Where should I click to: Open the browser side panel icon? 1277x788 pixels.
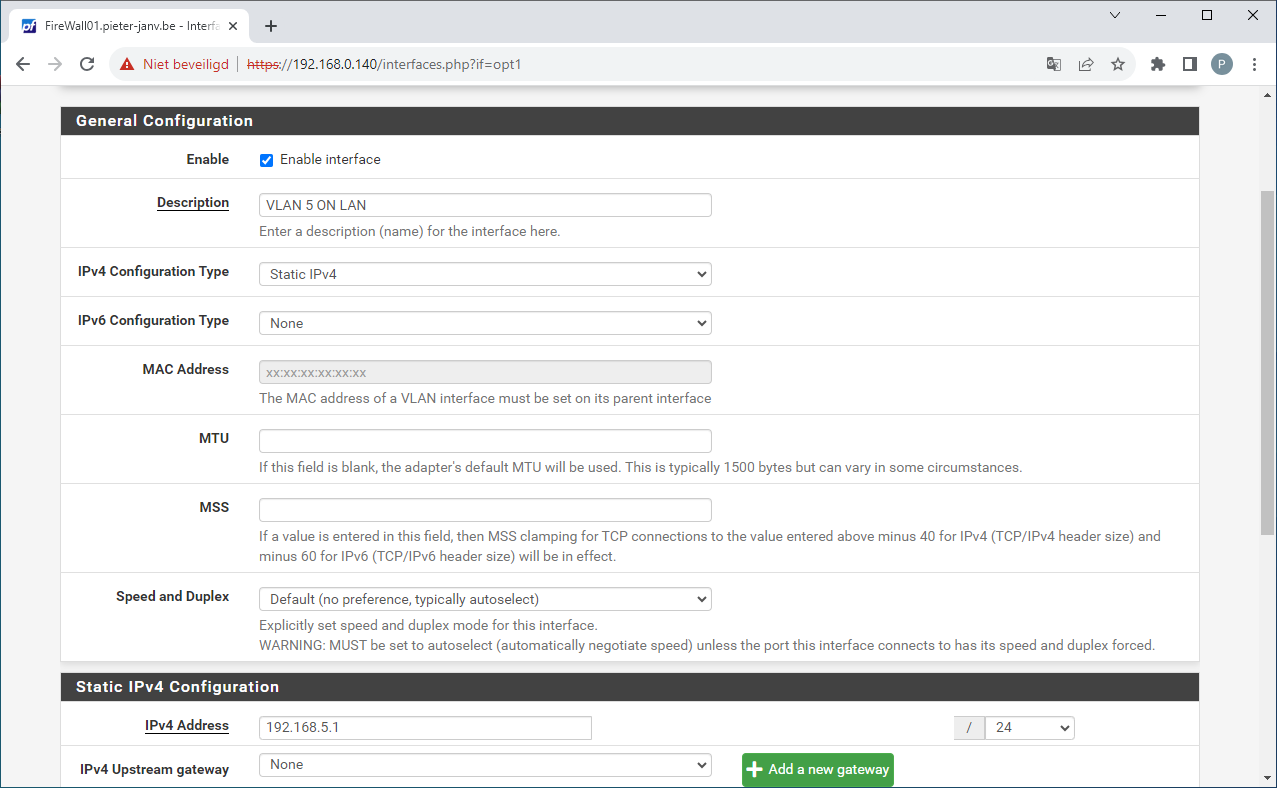coord(1189,63)
